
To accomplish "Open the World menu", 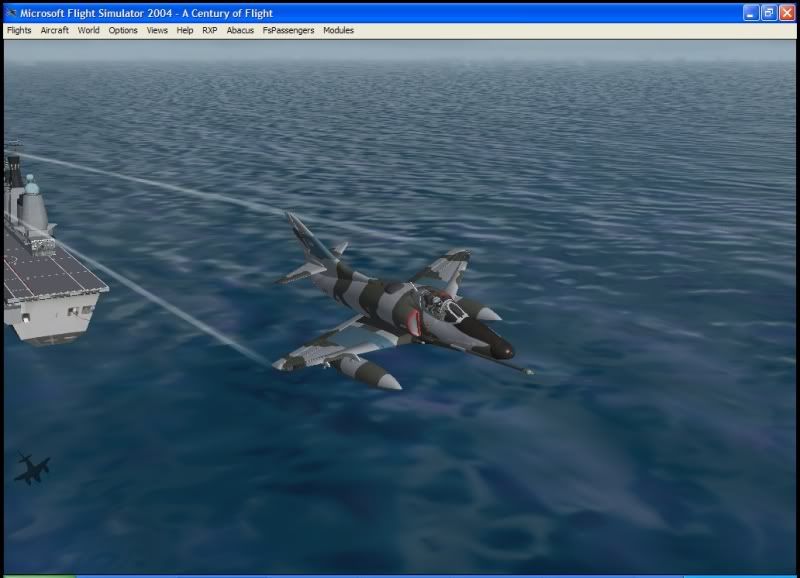I will [88, 31].
